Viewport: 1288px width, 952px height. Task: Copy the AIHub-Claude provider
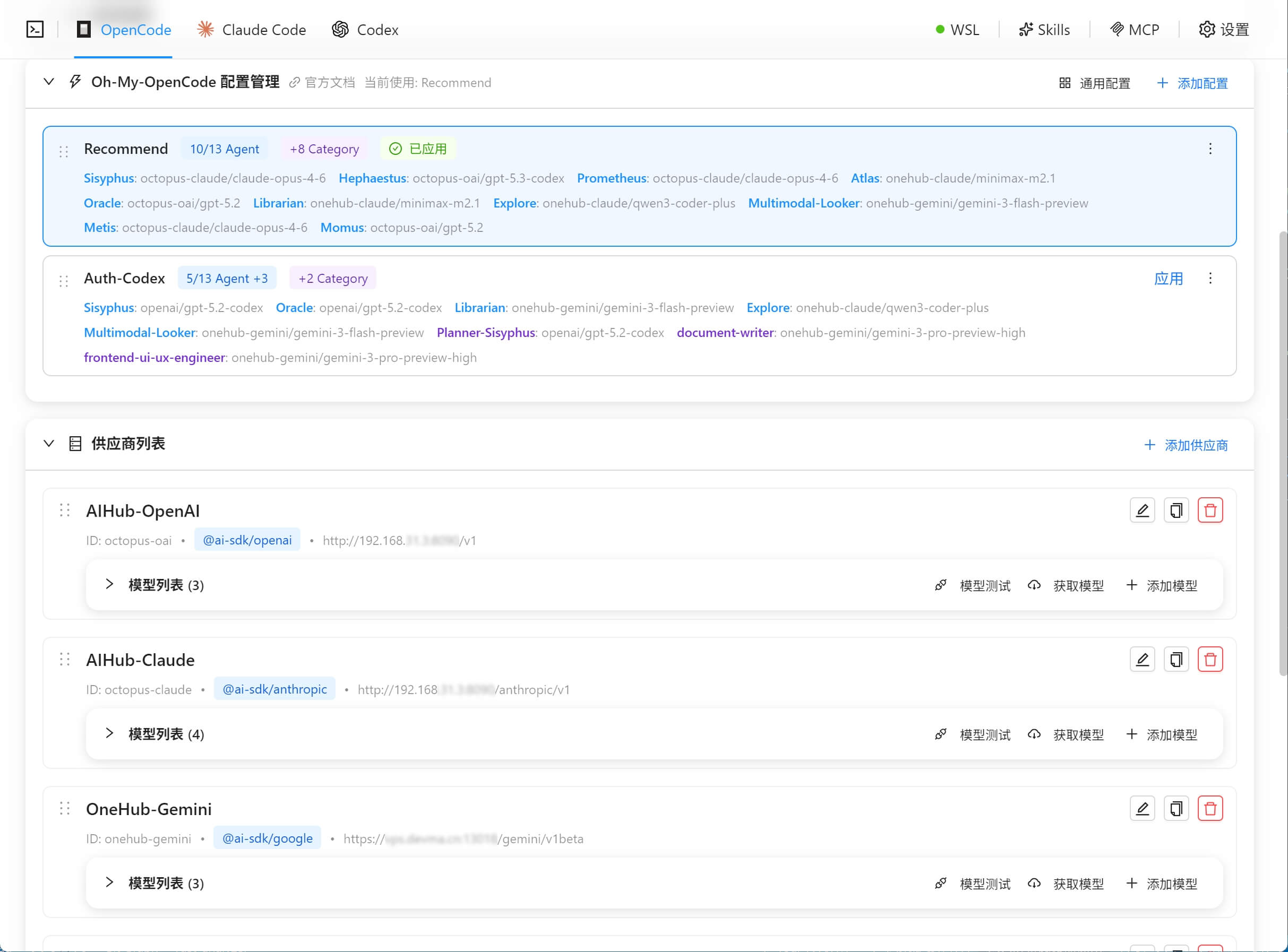tap(1176, 659)
